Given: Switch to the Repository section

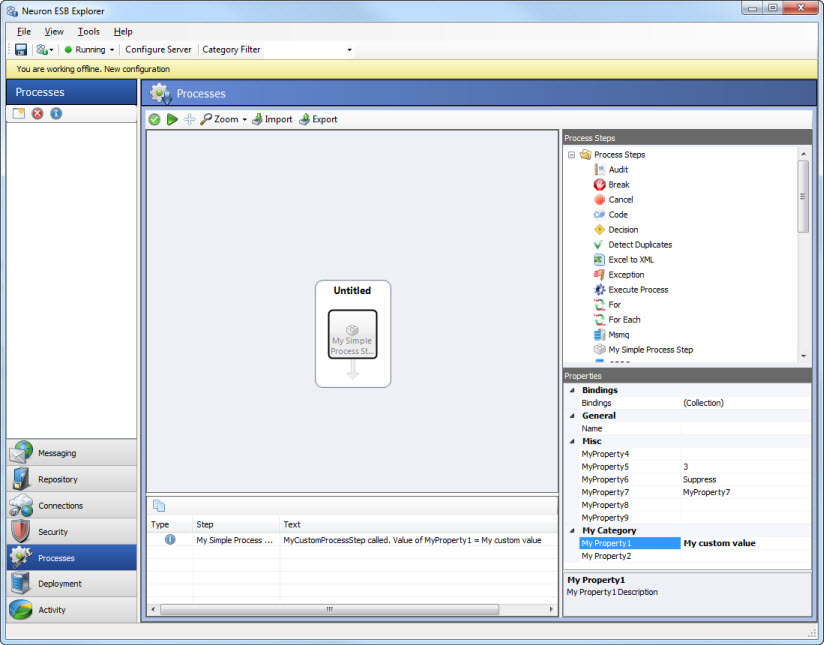Looking at the screenshot, I should coord(71,479).
